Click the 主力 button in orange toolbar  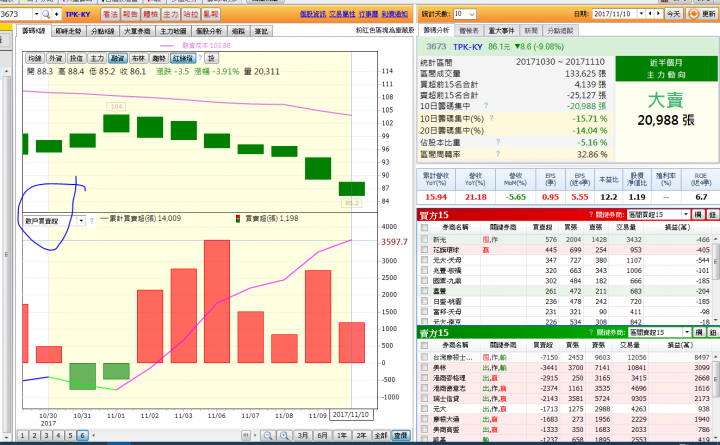coord(170,14)
